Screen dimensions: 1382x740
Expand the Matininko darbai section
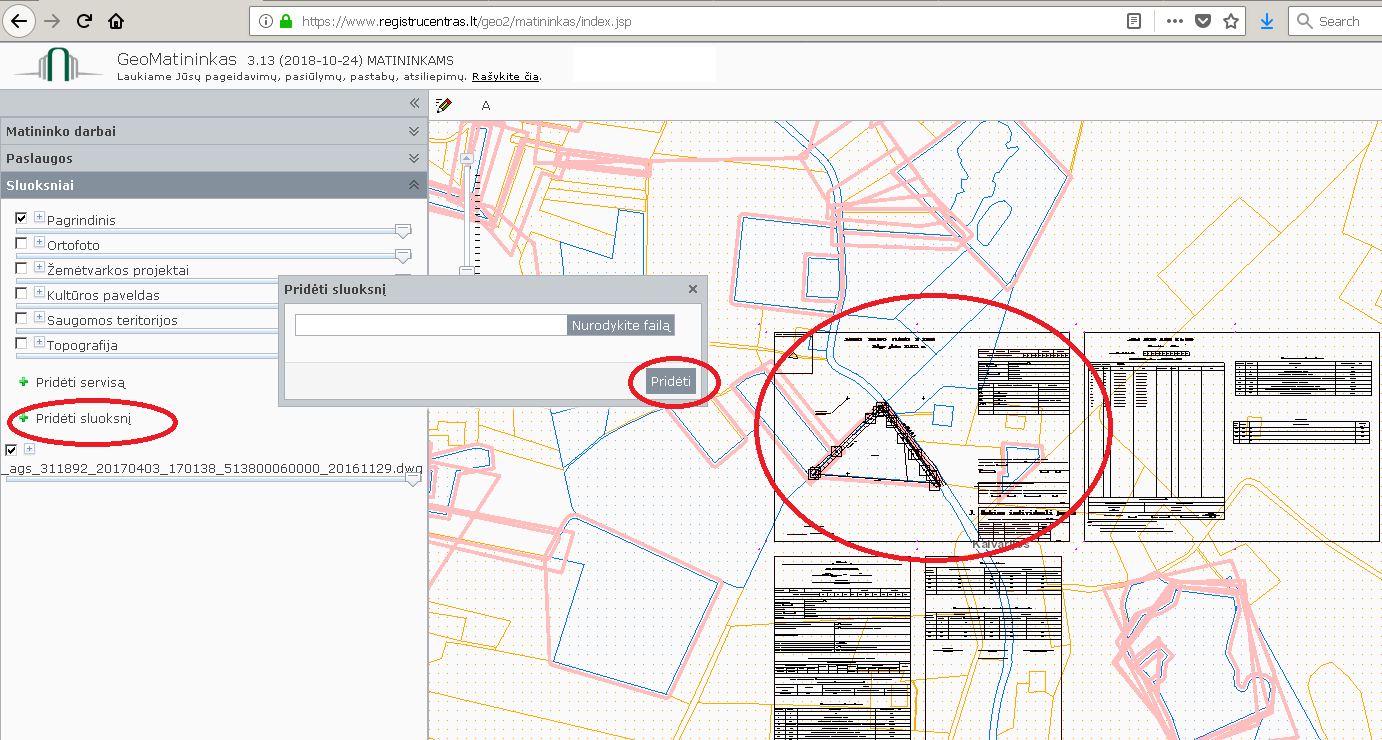[x=214, y=131]
